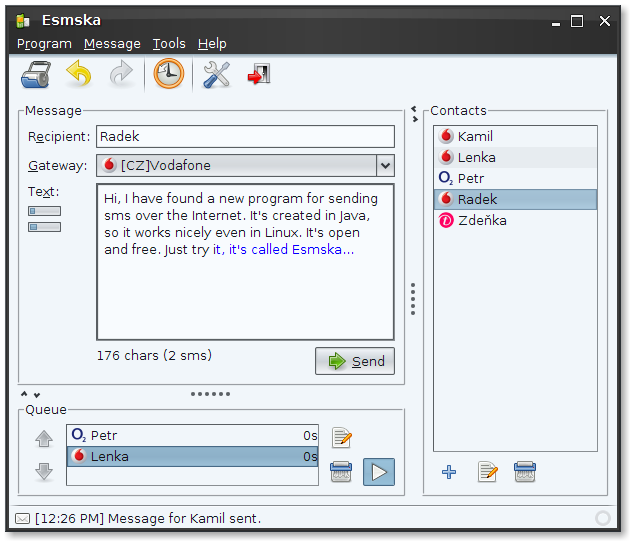Select contact Radek in Contacts list
This screenshot has height=541, width=630.
click(515, 199)
